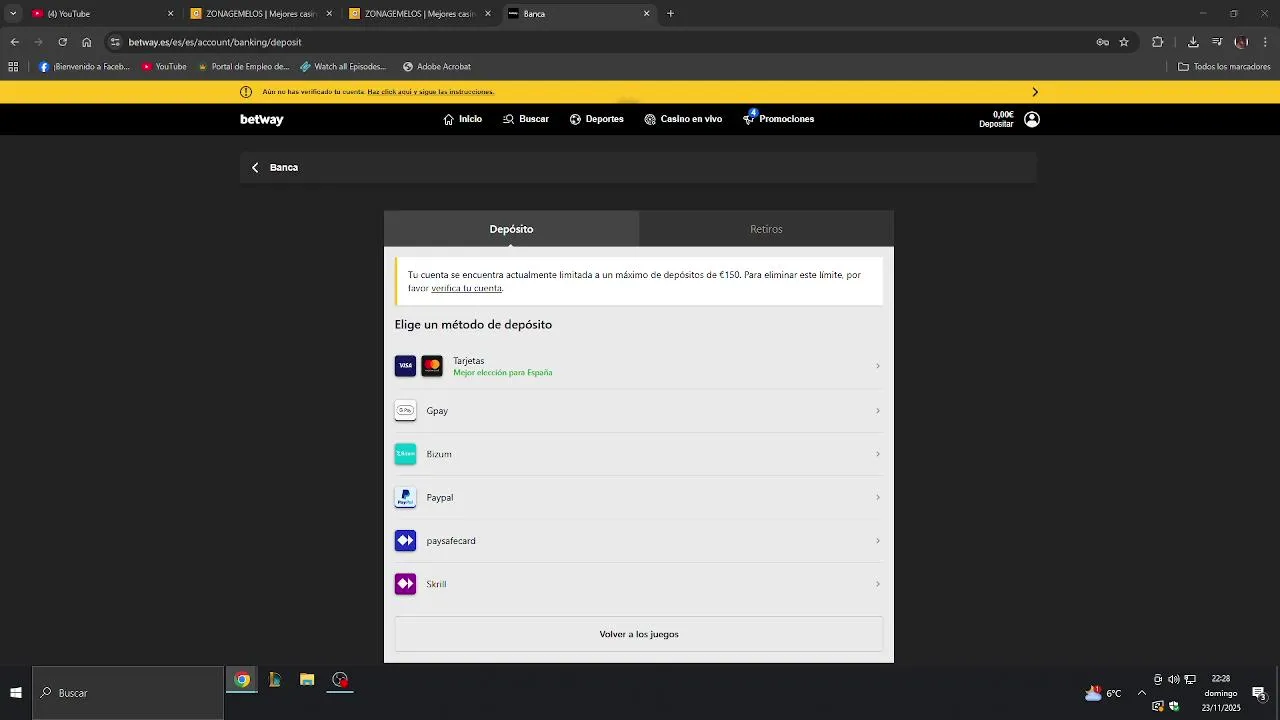Click the betway logo
Viewport: 1280px width, 720px height.
pyautogui.click(x=262, y=119)
